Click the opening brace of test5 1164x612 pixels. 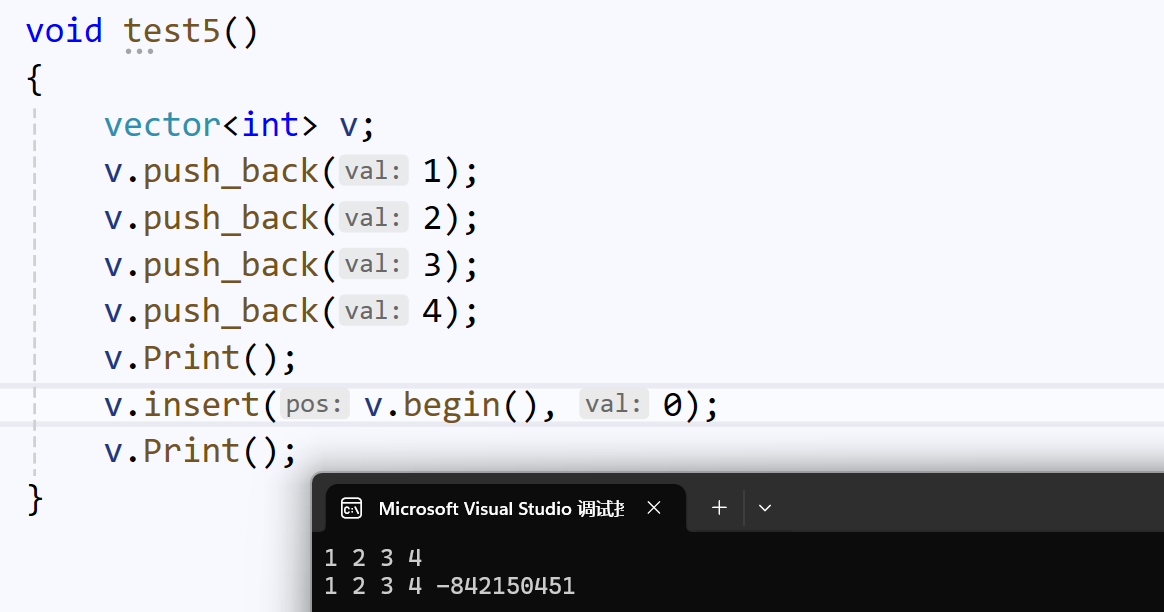tap(35, 79)
